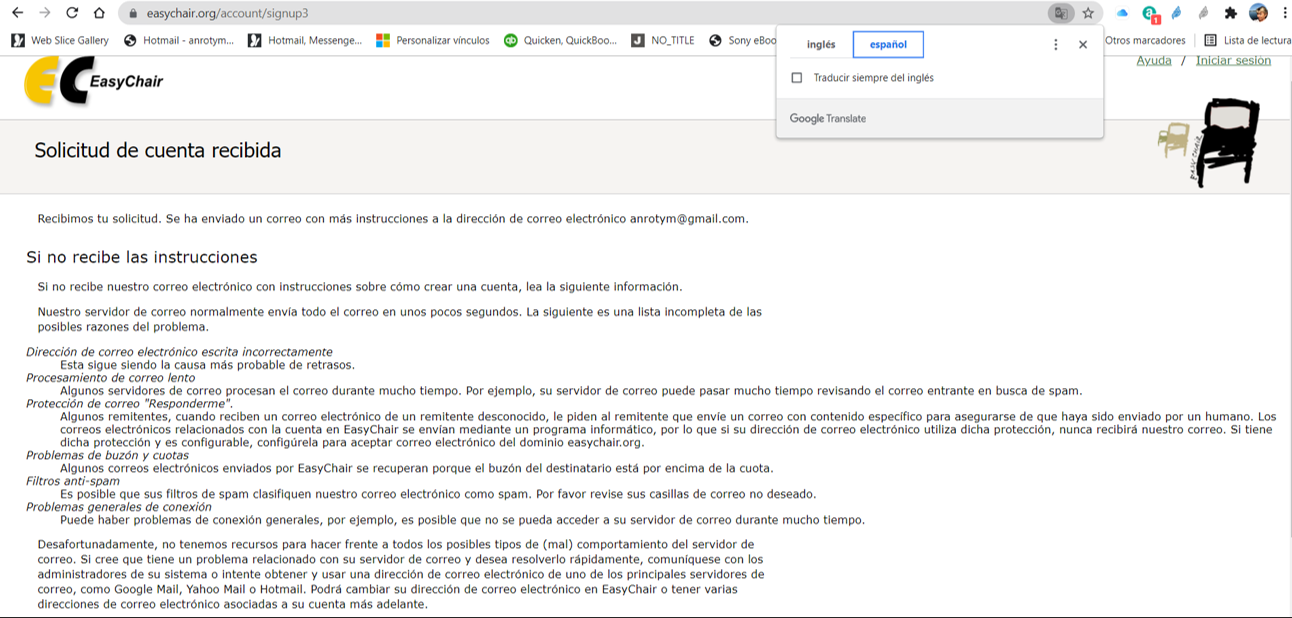Image resolution: width=1292 pixels, height=618 pixels.
Task: Click the Protección de correo "Responderme" term
Action: pyautogui.click(x=130, y=404)
